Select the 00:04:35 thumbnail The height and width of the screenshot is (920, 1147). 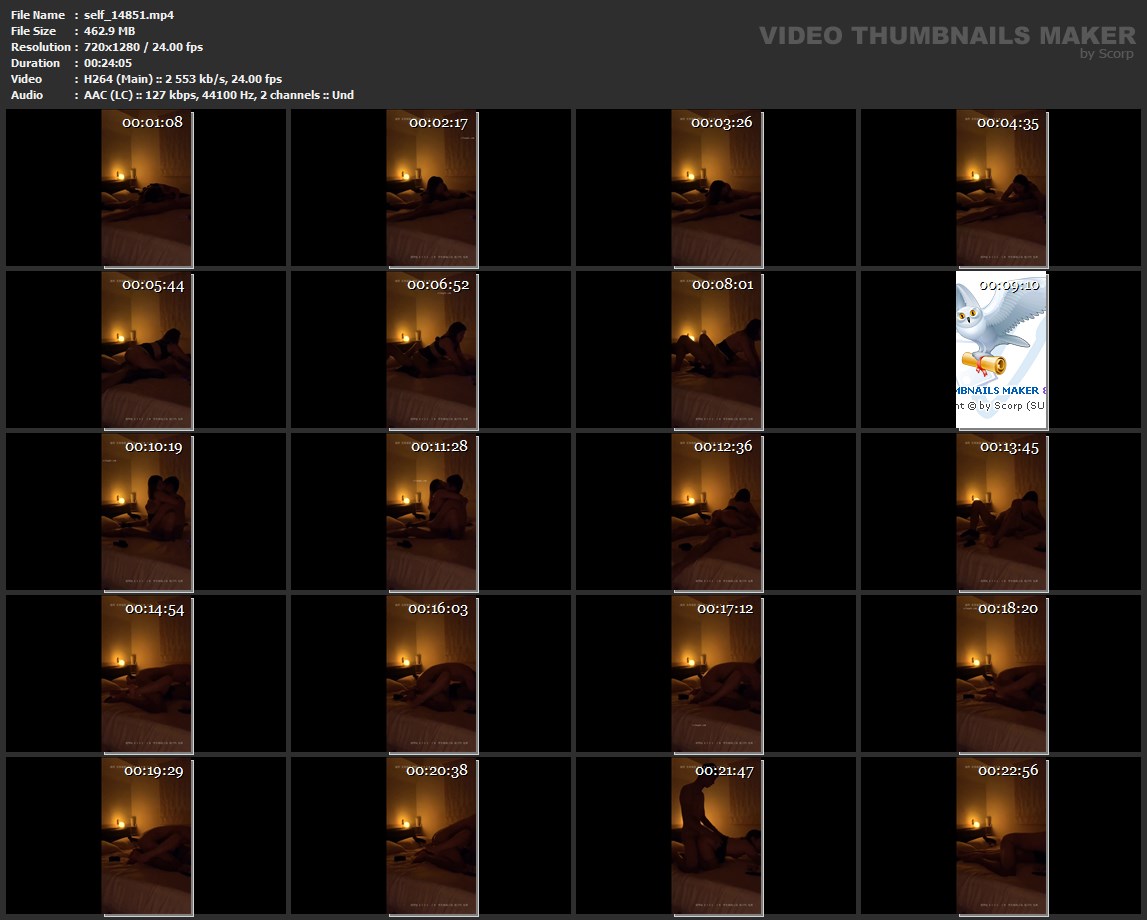pos(1002,188)
